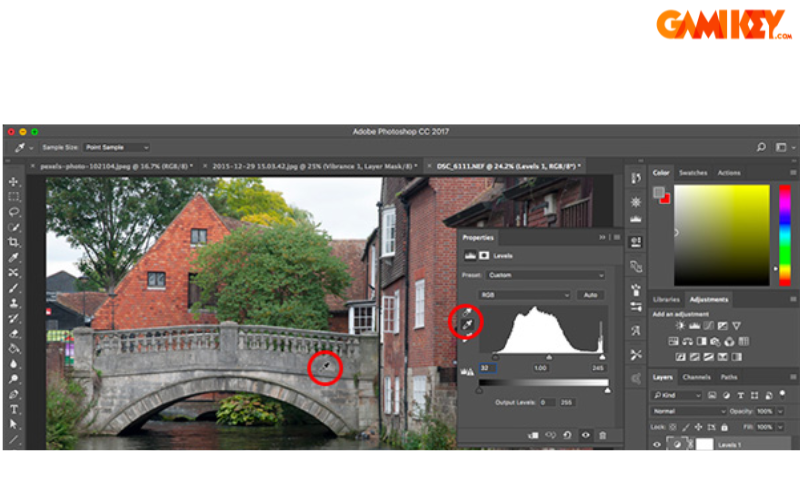Open the search icon in options bar
Screen dimensions: 800x500
761,147
